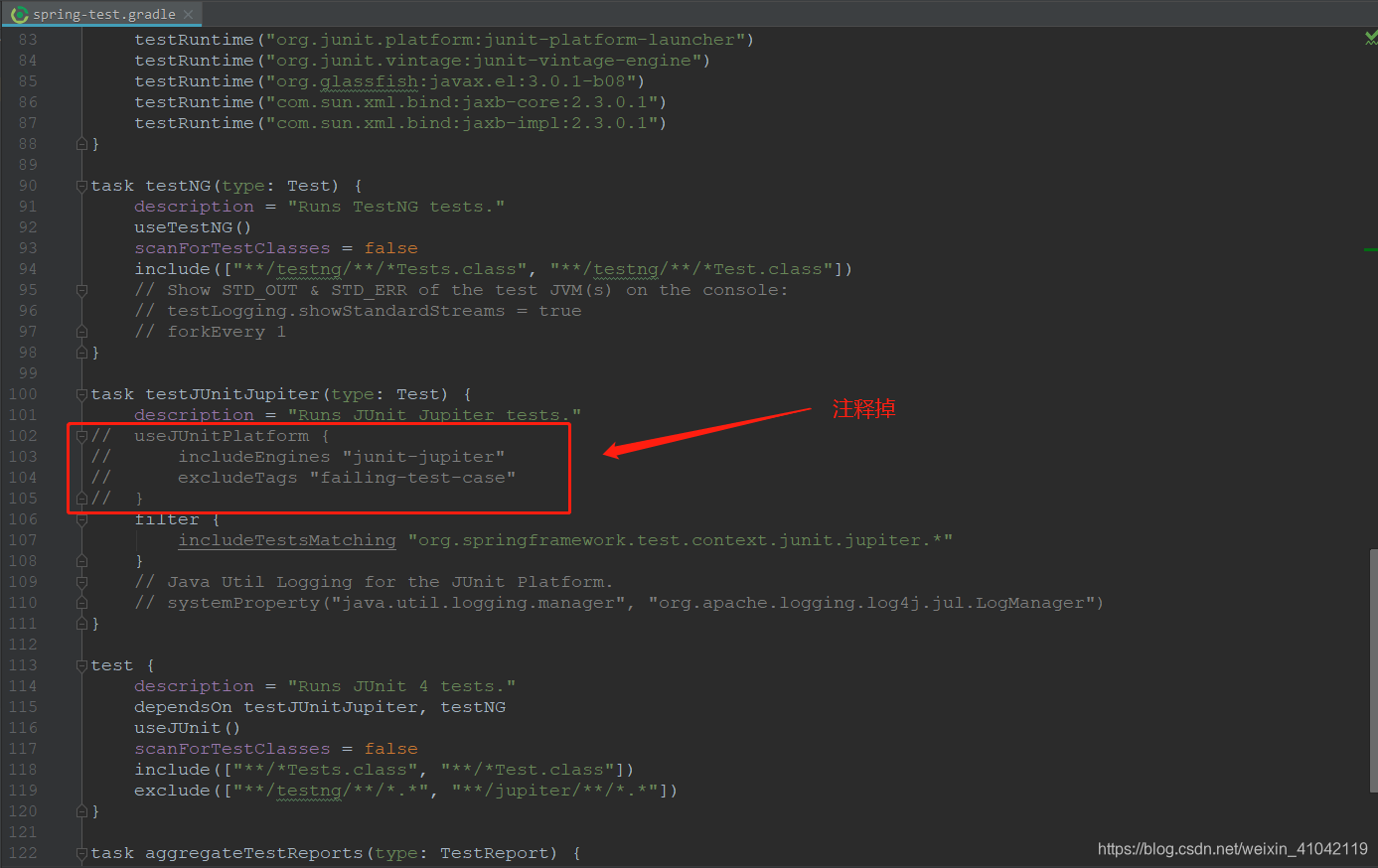Image resolution: width=1378 pixels, height=868 pixels.
Task: Click the vertical editor scrollbar thumb
Action: pos(1373,671)
